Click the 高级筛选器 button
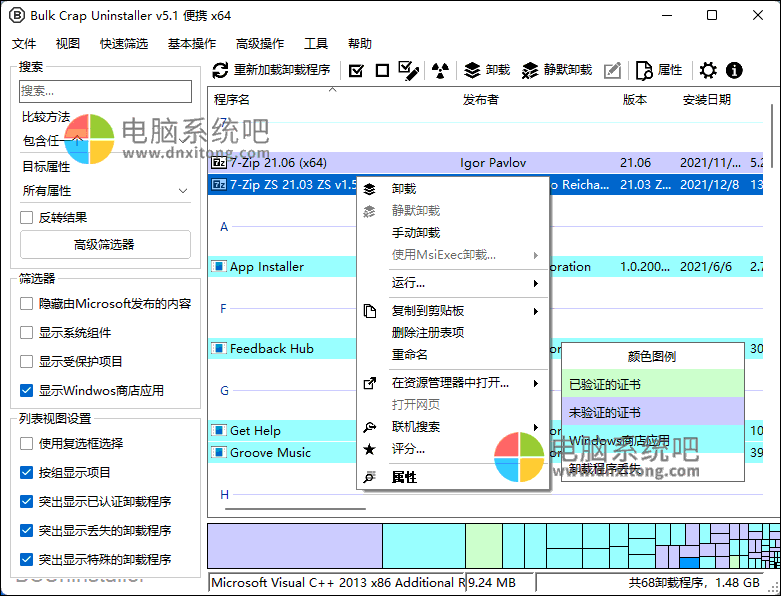The image size is (781, 596). pyautogui.click(x=105, y=244)
